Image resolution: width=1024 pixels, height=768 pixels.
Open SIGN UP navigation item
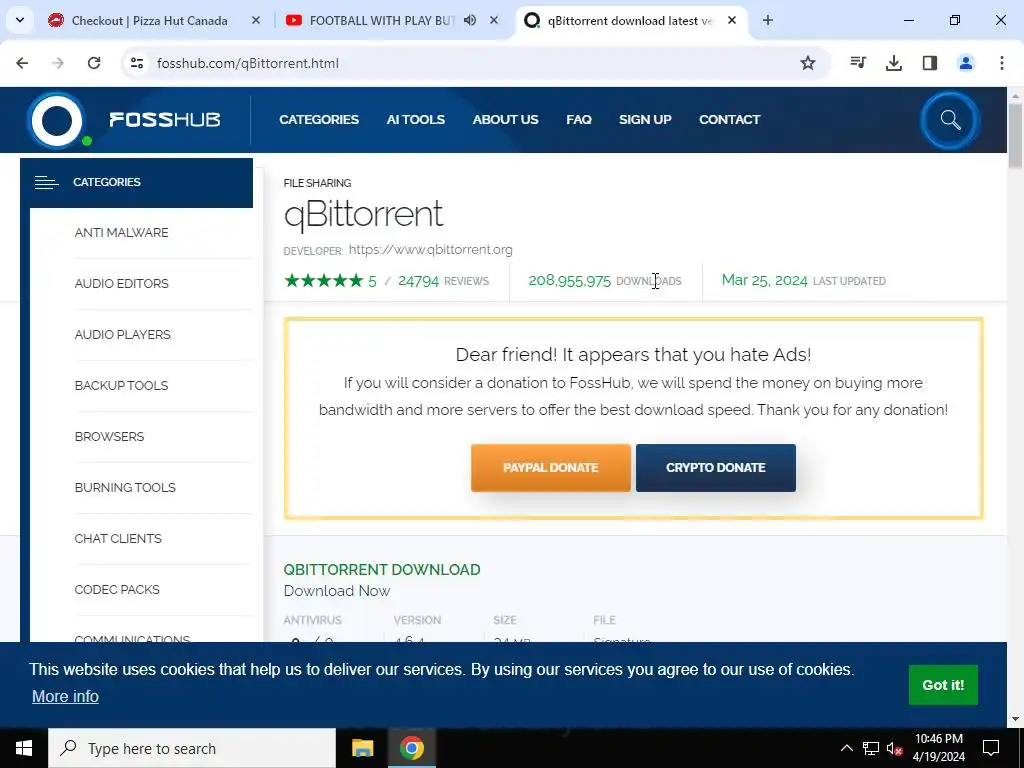click(645, 120)
